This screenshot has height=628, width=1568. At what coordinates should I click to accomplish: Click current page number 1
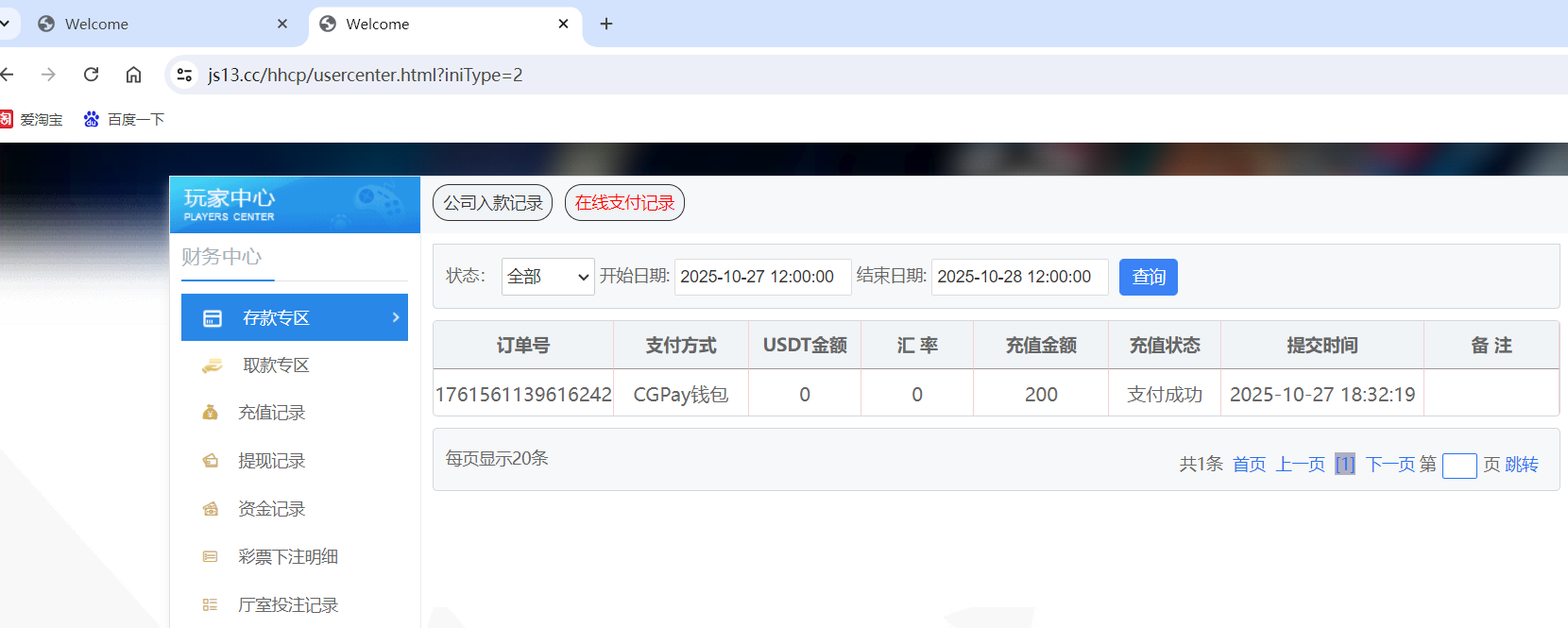point(1345,465)
